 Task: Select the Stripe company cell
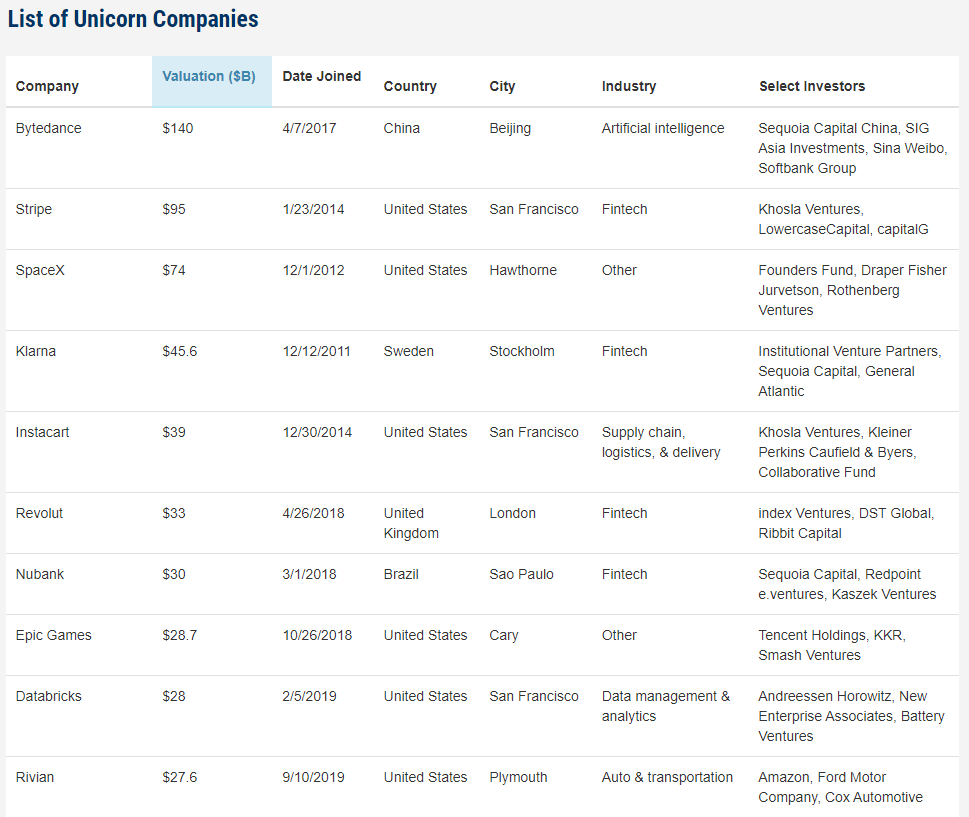34,209
